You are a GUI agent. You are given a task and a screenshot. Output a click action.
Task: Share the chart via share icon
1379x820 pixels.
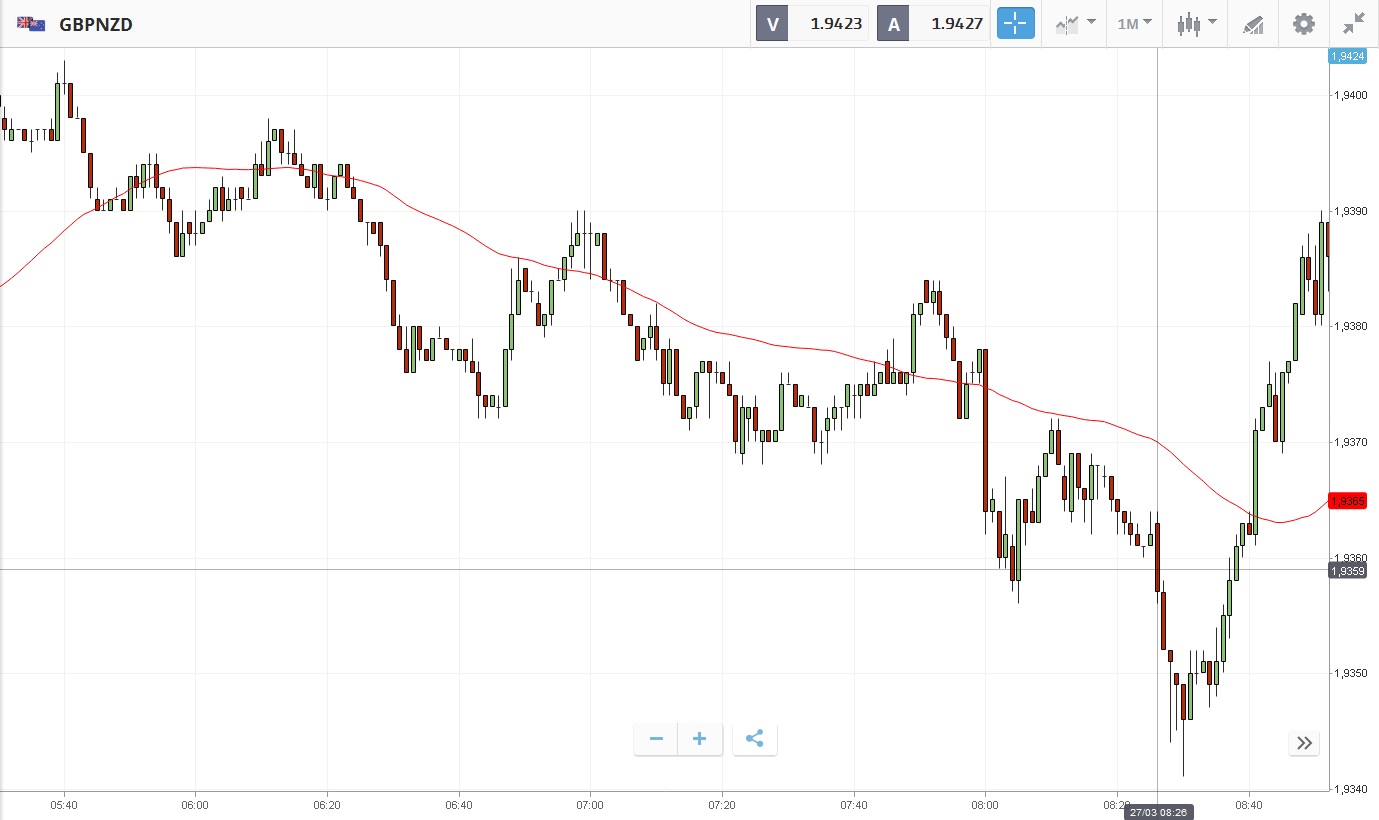(755, 739)
